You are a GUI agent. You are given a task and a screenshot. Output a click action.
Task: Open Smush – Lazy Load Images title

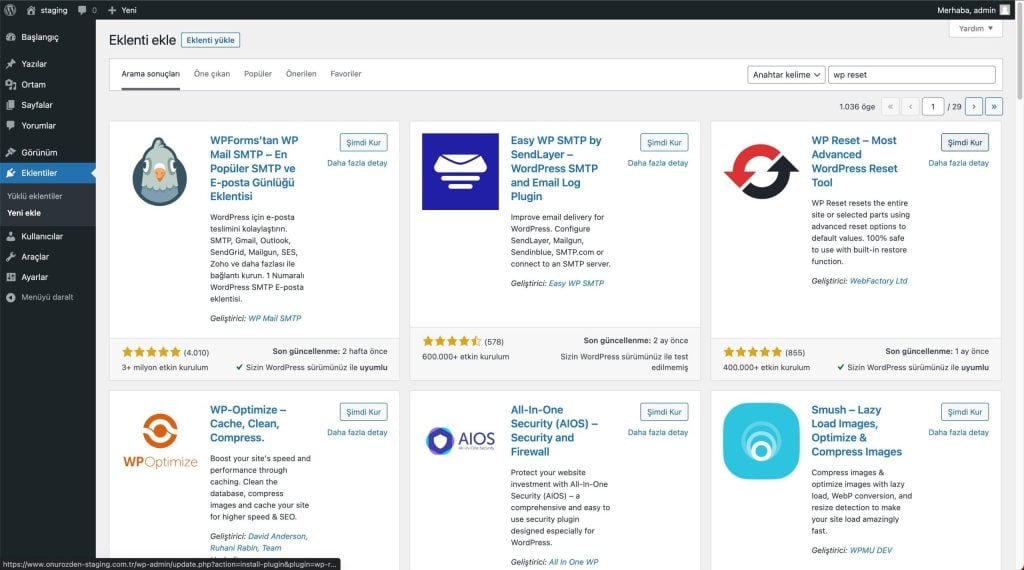[856, 431]
